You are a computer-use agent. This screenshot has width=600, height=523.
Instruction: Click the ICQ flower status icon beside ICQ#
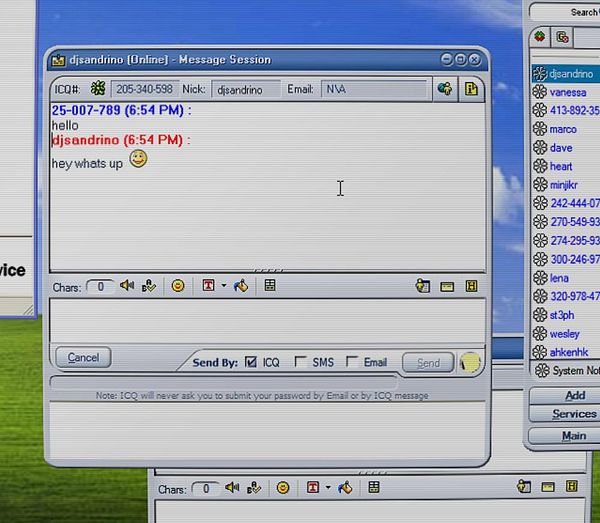point(98,89)
